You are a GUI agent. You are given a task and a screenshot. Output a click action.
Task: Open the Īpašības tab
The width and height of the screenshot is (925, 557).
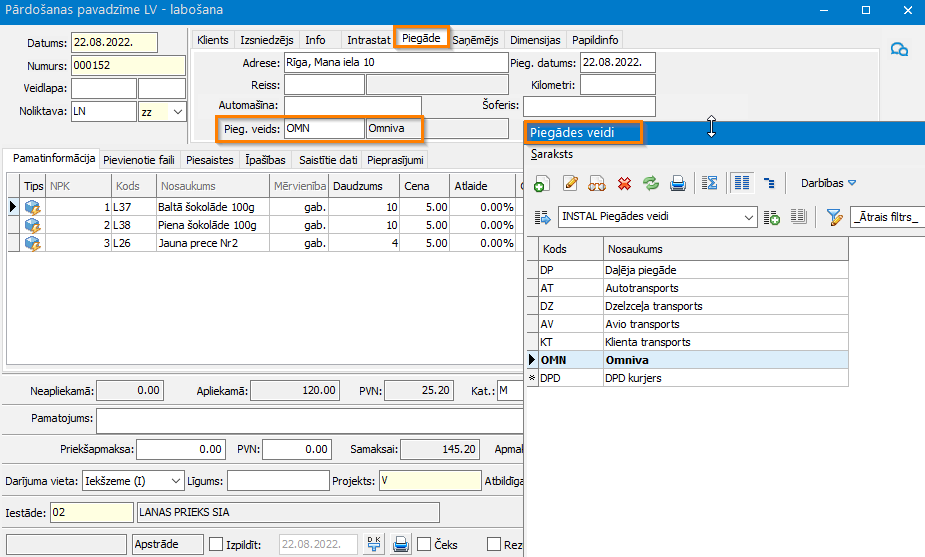pos(265,160)
